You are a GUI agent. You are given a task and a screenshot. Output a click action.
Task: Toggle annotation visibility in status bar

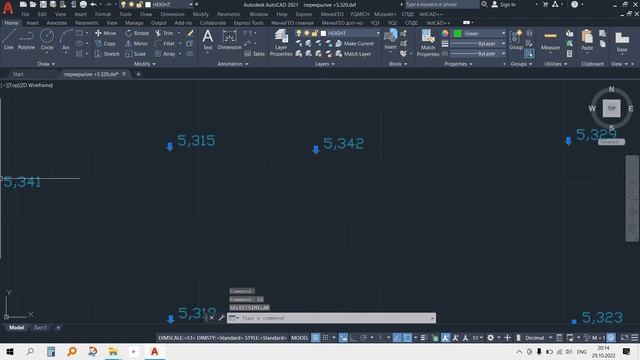[x=445, y=338]
